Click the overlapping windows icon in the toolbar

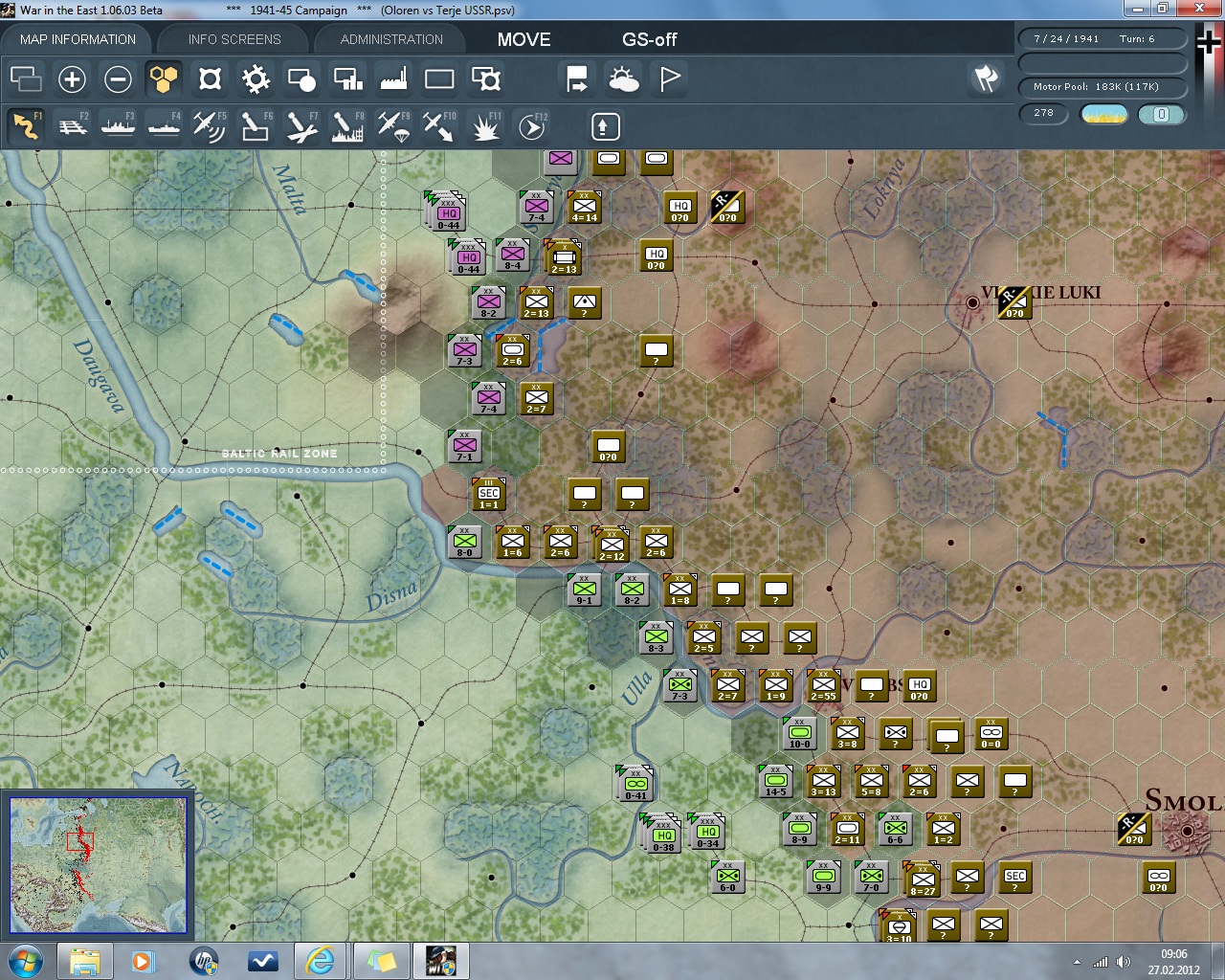click(x=26, y=78)
